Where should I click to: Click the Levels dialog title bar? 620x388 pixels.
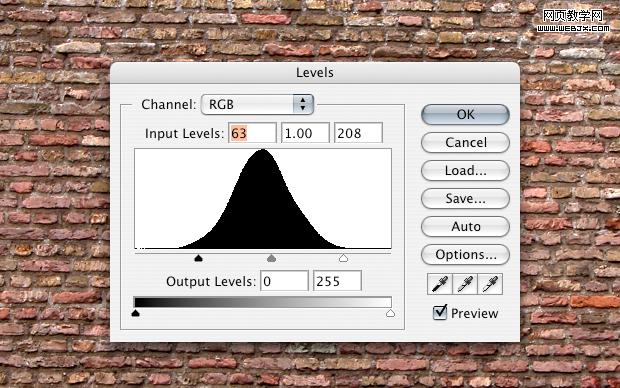click(315, 73)
